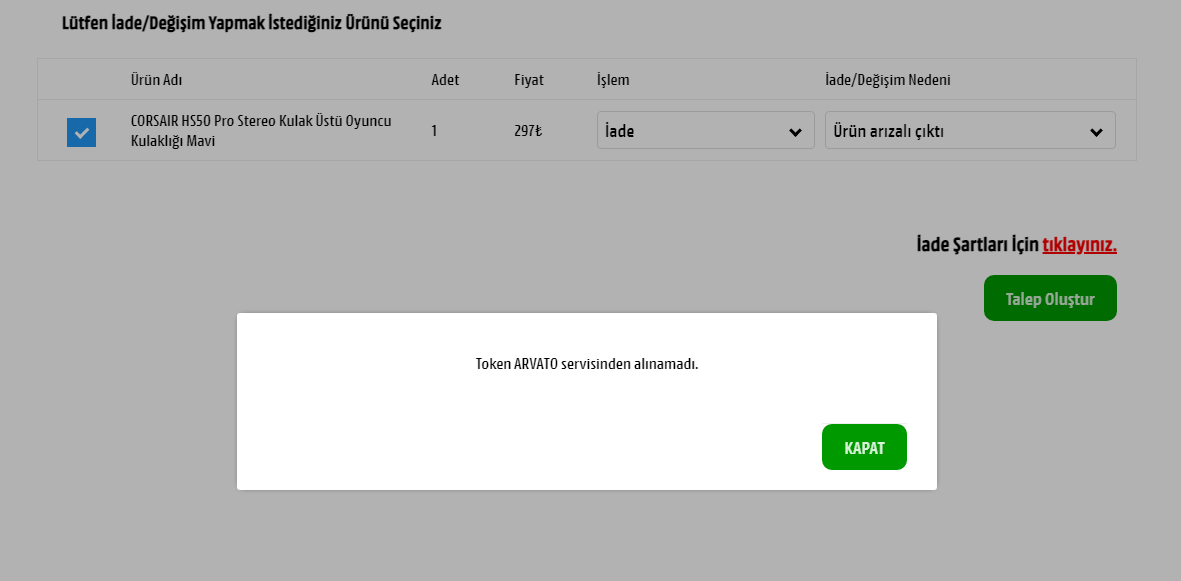The width and height of the screenshot is (1181, 581).
Task: Click the Adet column header
Action: click(445, 80)
